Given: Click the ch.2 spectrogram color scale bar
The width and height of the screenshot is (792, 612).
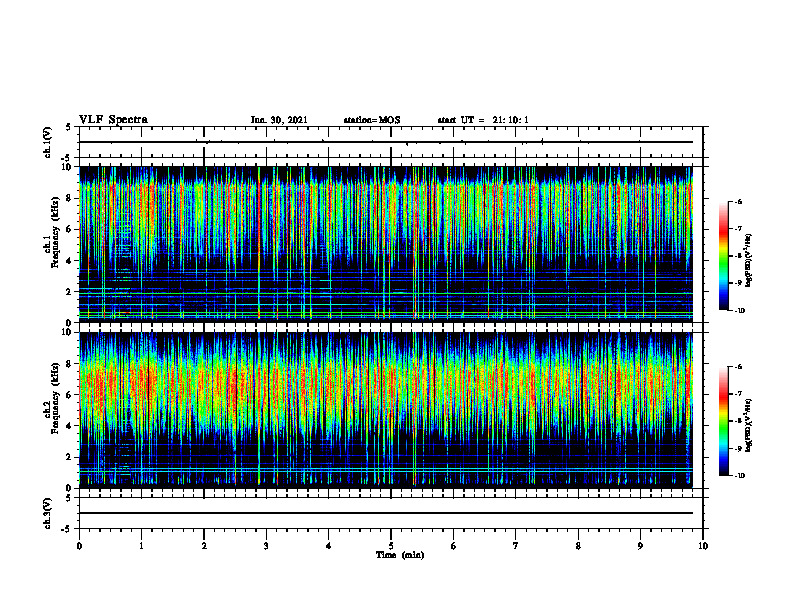Looking at the screenshot, I should point(723,421).
